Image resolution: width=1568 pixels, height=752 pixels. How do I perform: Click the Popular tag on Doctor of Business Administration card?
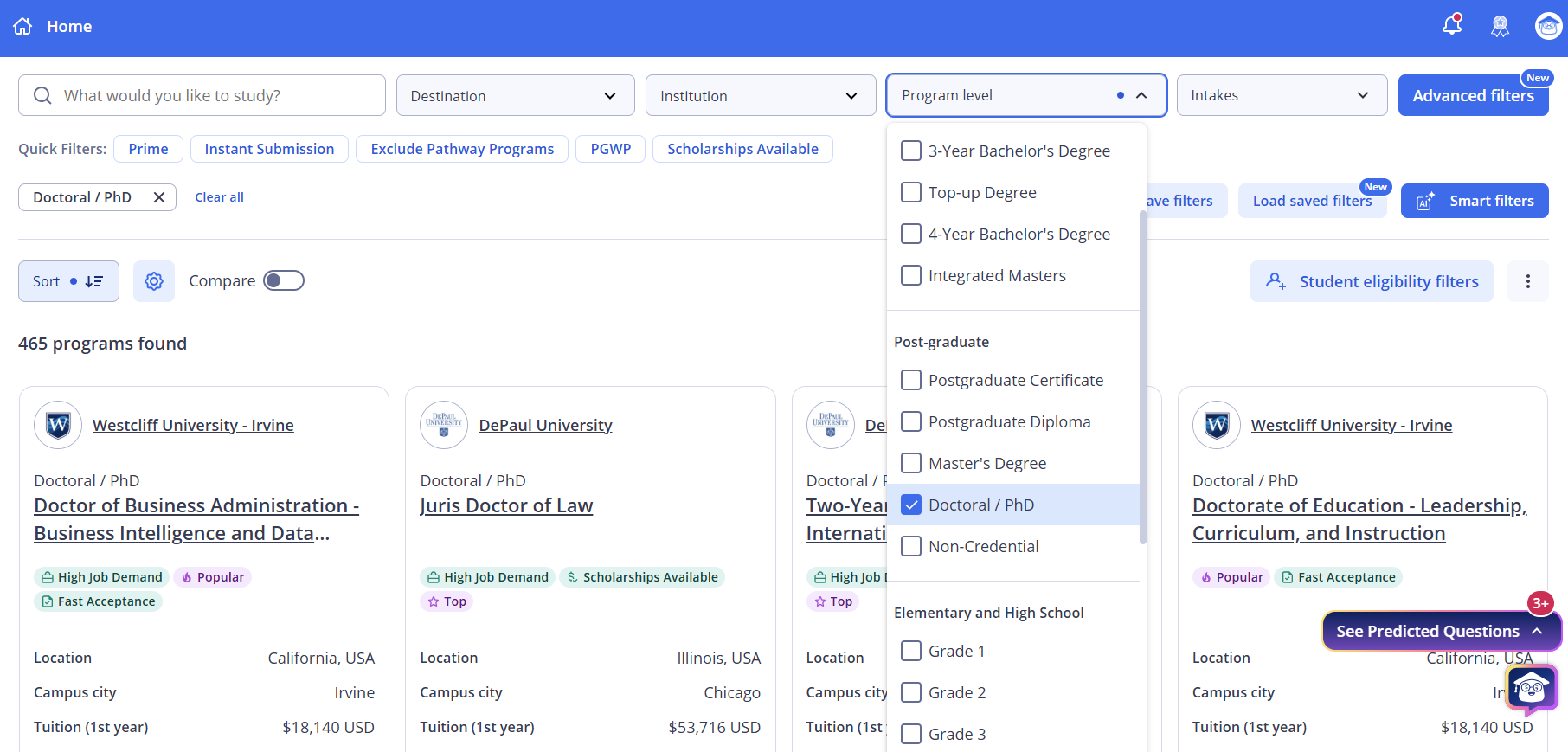[212, 577]
